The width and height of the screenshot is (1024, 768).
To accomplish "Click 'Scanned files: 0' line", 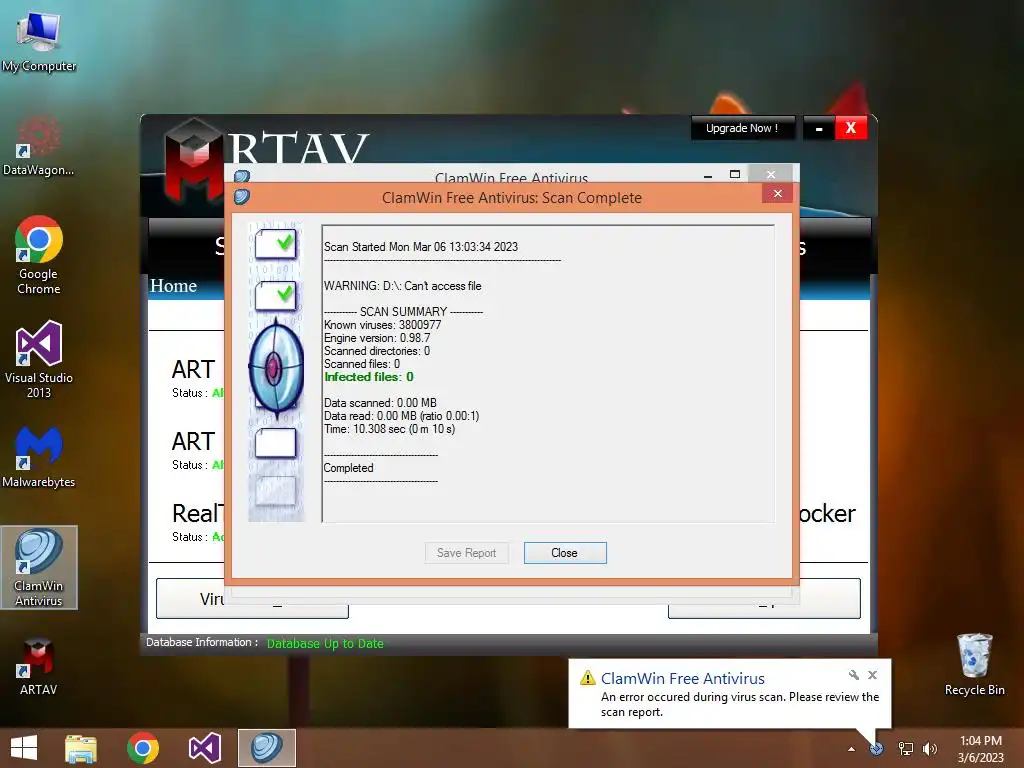I will (x=362, y=364).
